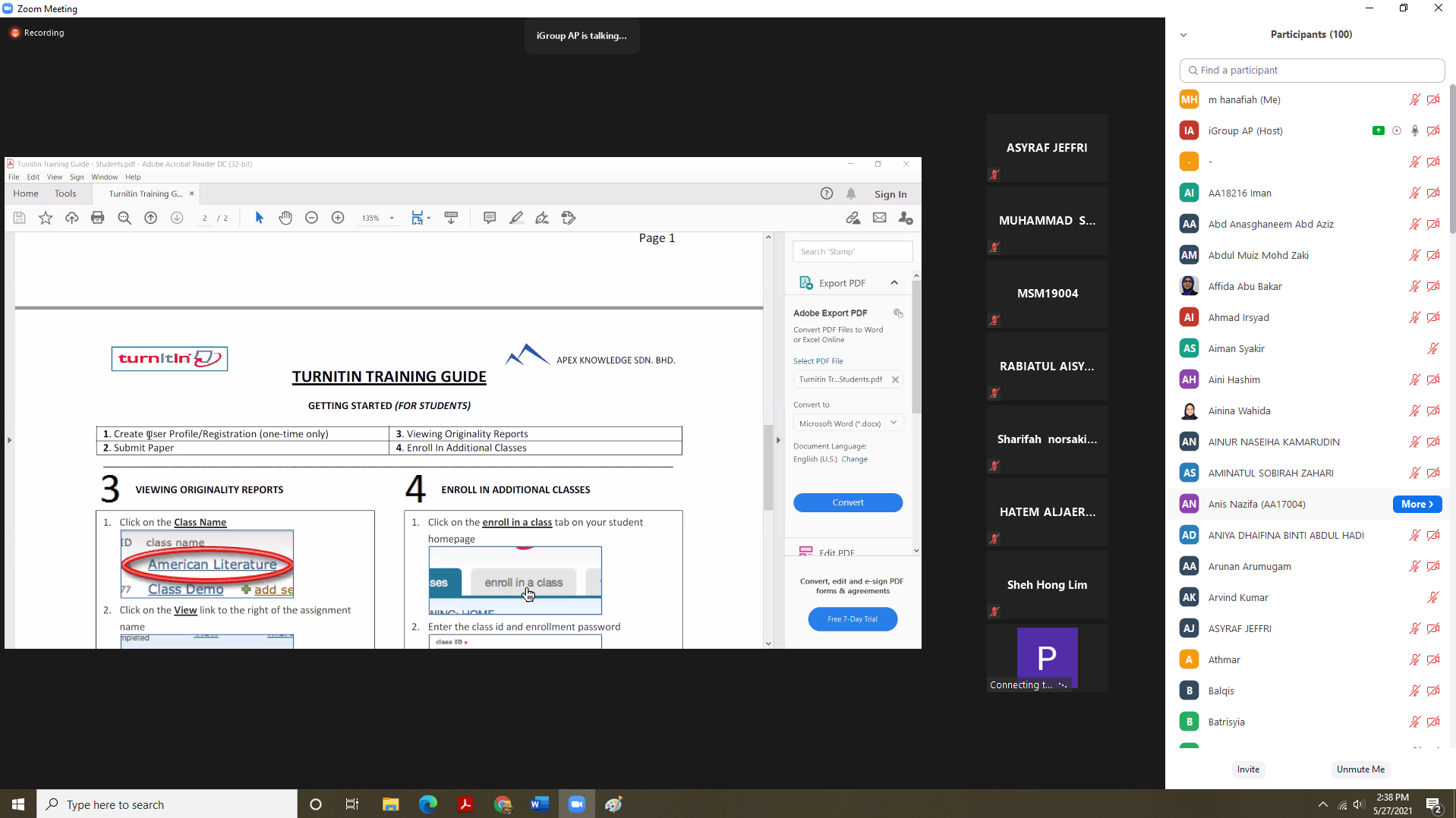
Task: Open the page fit options dropdown arrow
Action: pos(429,218)
